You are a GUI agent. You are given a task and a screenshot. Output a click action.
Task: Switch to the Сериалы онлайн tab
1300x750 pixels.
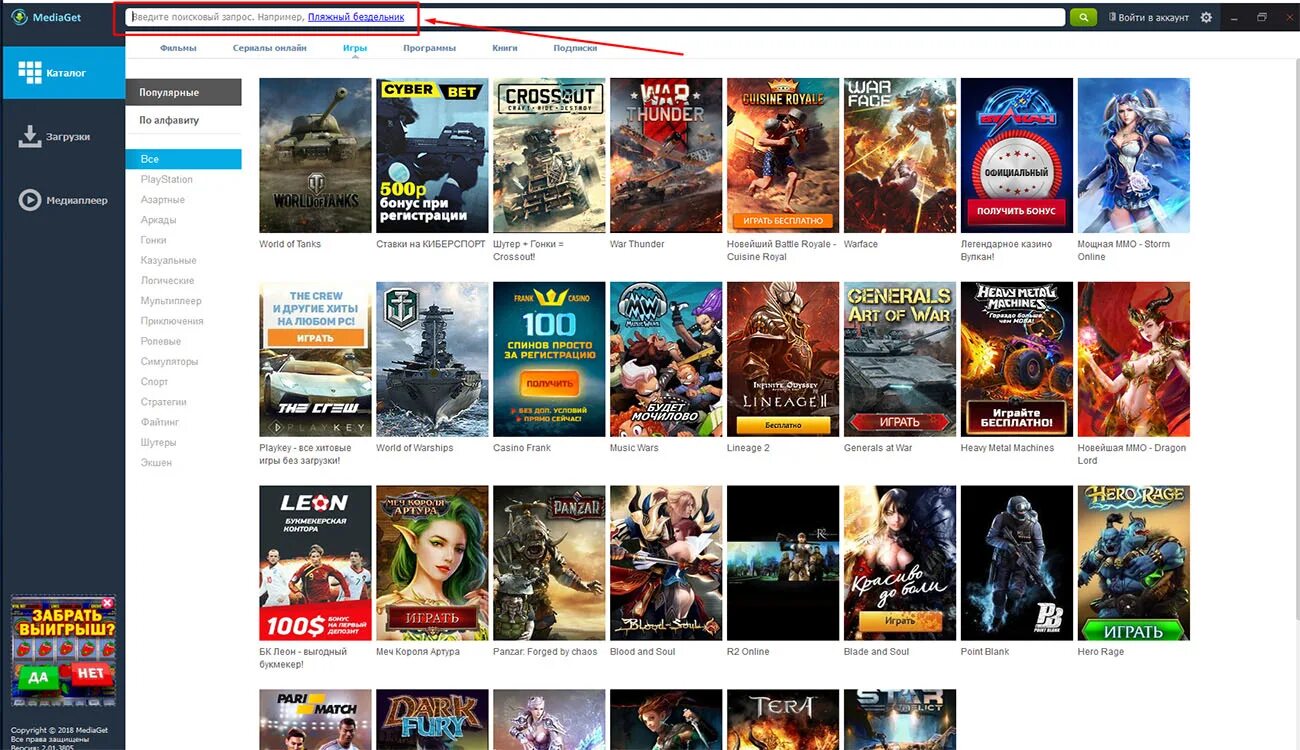click(x=270, y=48)
